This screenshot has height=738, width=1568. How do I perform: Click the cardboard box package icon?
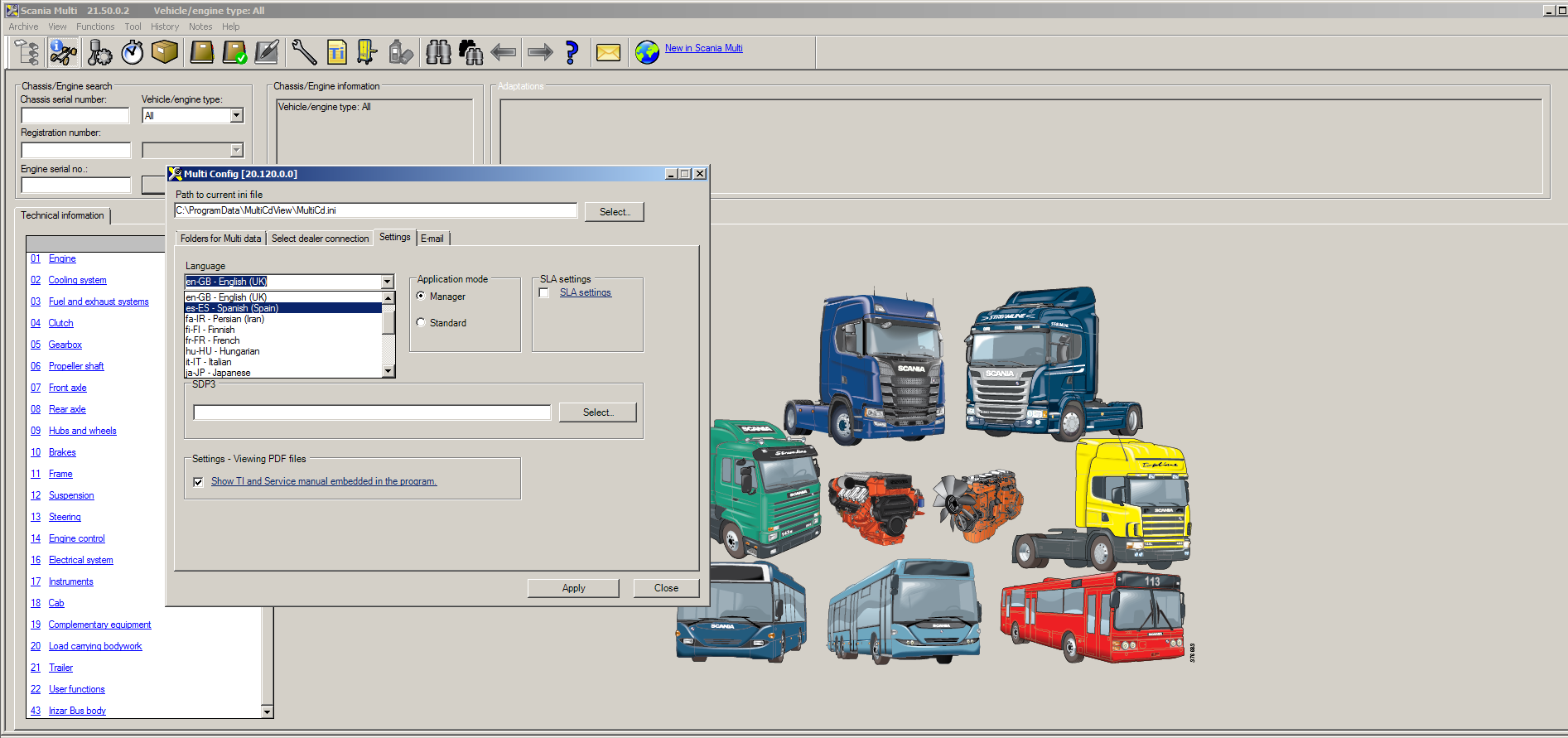(165, 52)
